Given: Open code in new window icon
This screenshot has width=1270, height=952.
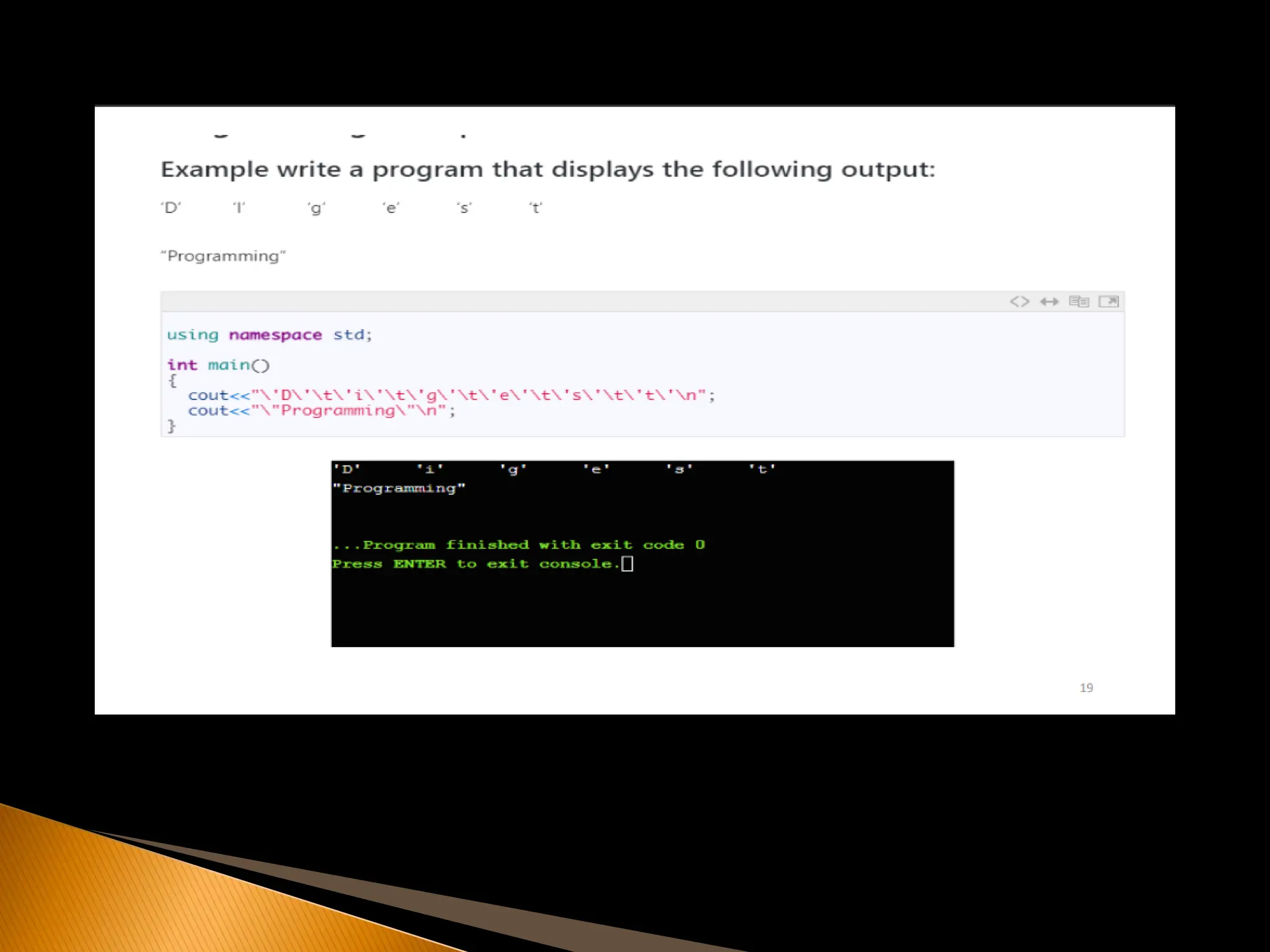Looking at the screenshot, I should point(1109,301).
